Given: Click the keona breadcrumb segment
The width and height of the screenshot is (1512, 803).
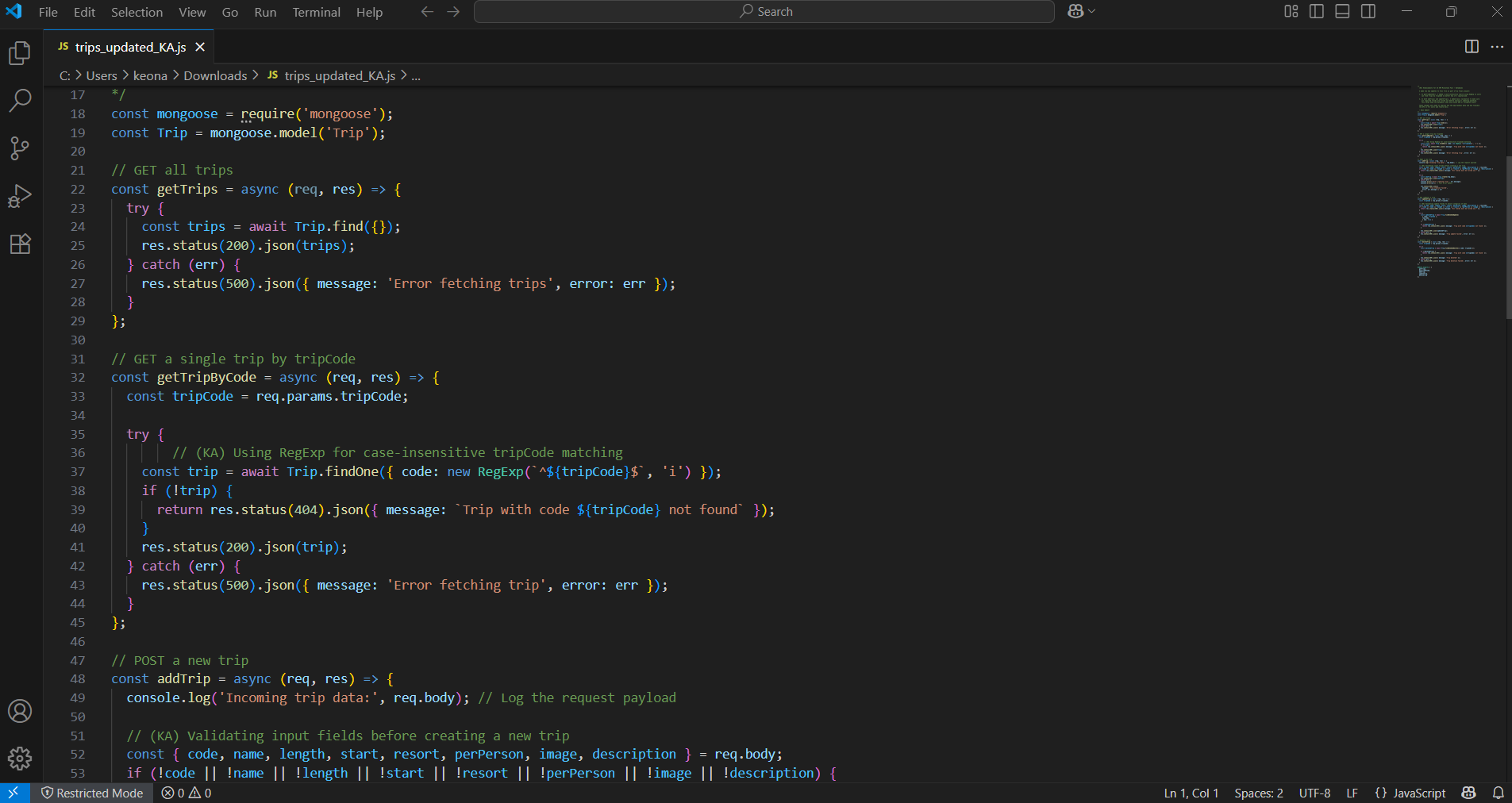Looking at the screenshot, I should [150, 75].
